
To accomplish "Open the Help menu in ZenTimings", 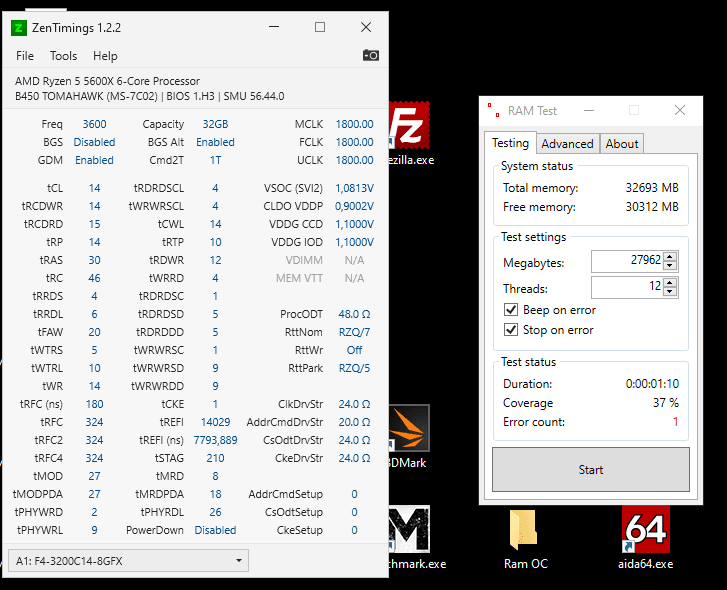I will 105,56.
